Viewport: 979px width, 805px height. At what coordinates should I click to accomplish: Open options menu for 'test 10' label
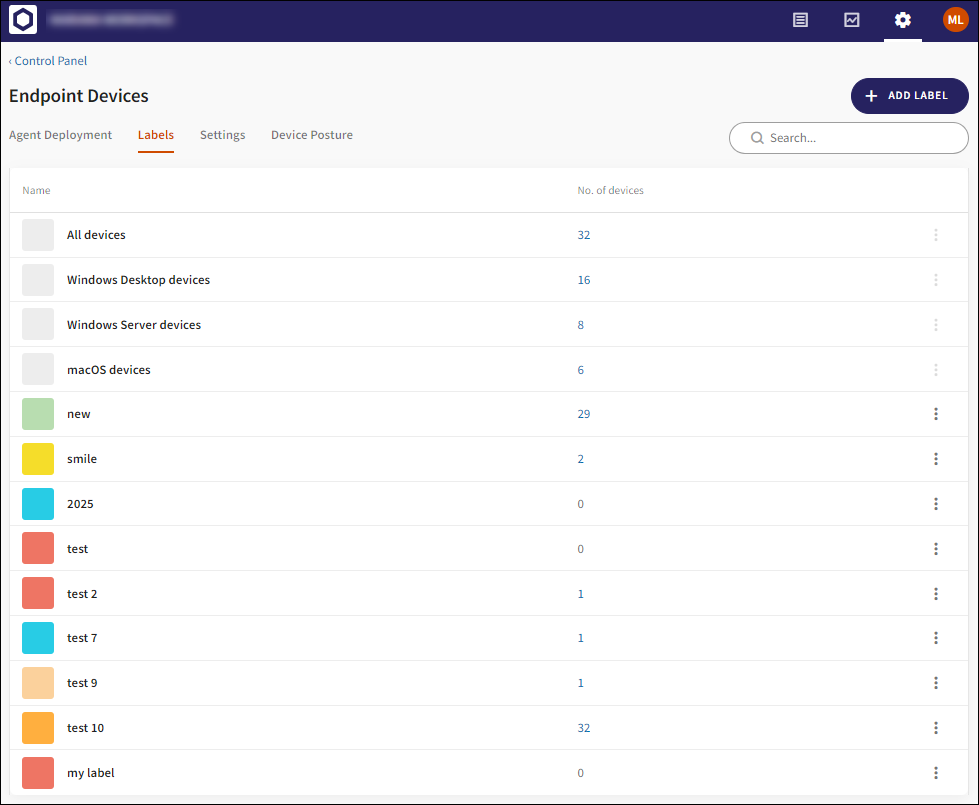coord(936,728)
